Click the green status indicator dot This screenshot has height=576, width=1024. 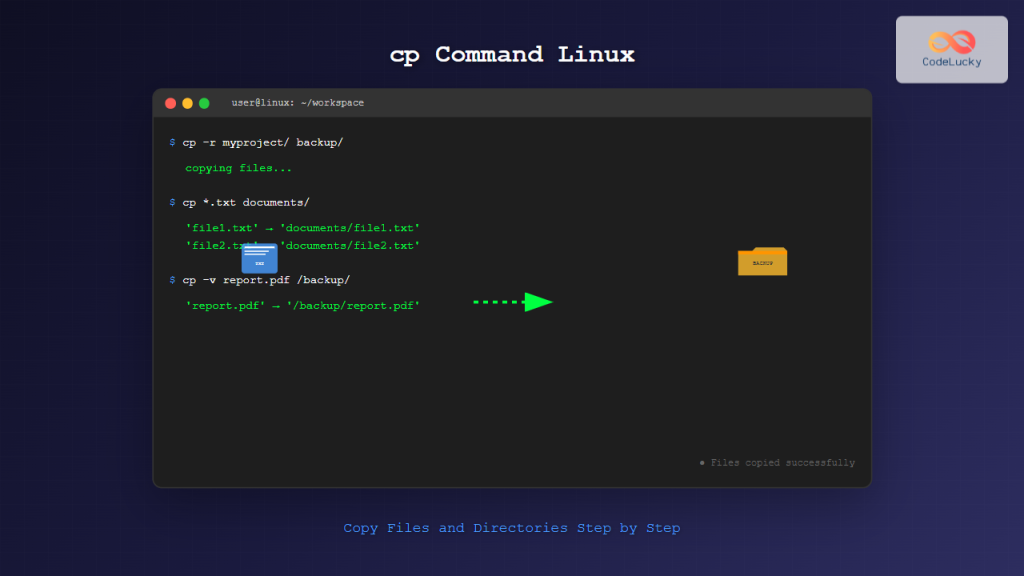(703, 463)
